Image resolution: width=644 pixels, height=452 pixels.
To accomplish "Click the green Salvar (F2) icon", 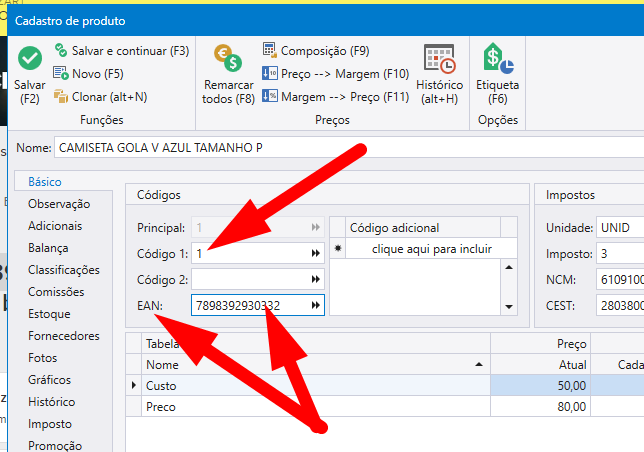I will click(29, 59).
